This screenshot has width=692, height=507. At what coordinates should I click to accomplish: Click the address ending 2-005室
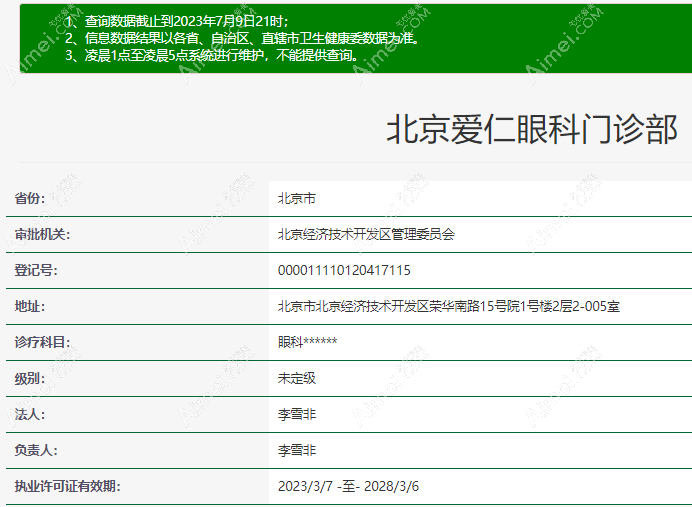[x=449, y=306]
